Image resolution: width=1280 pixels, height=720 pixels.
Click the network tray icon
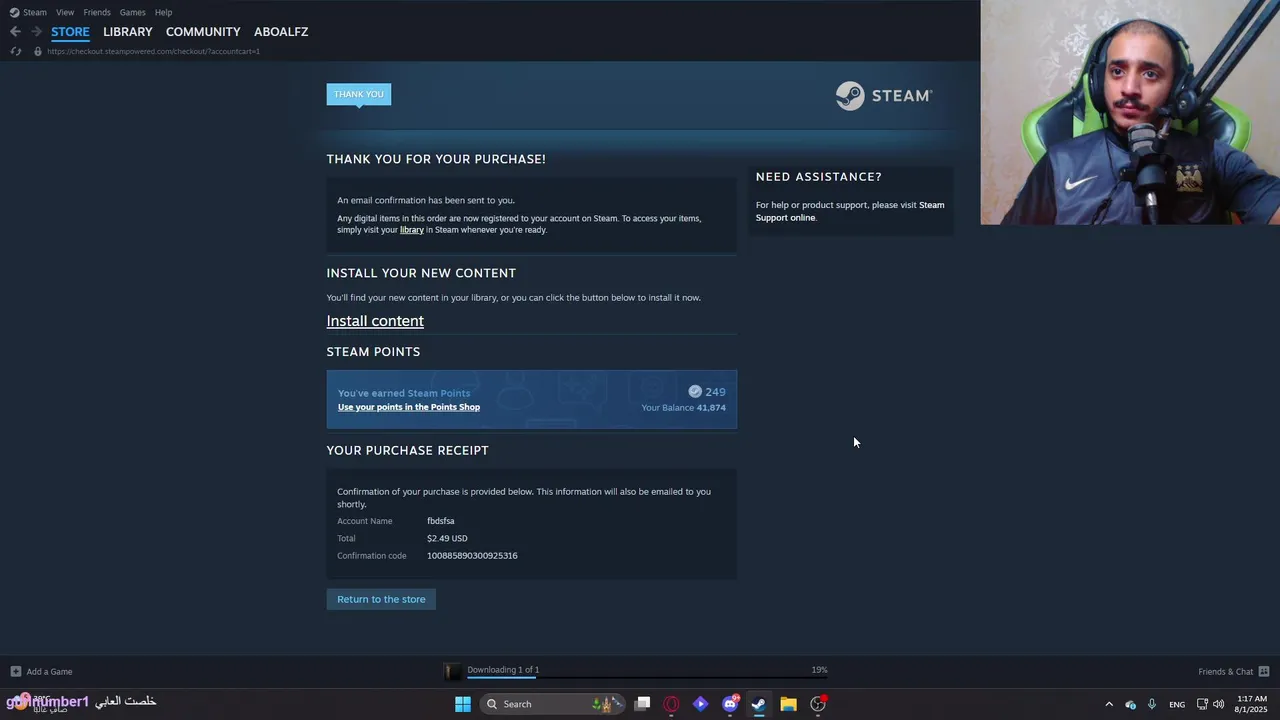tap(1202, 704)
